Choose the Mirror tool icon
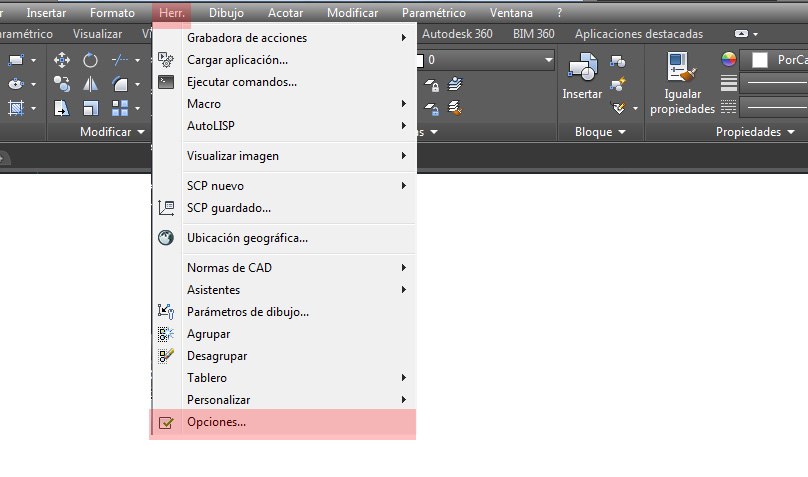The height and width of the screenshot is (477, 808). click(x=91, y=84)
